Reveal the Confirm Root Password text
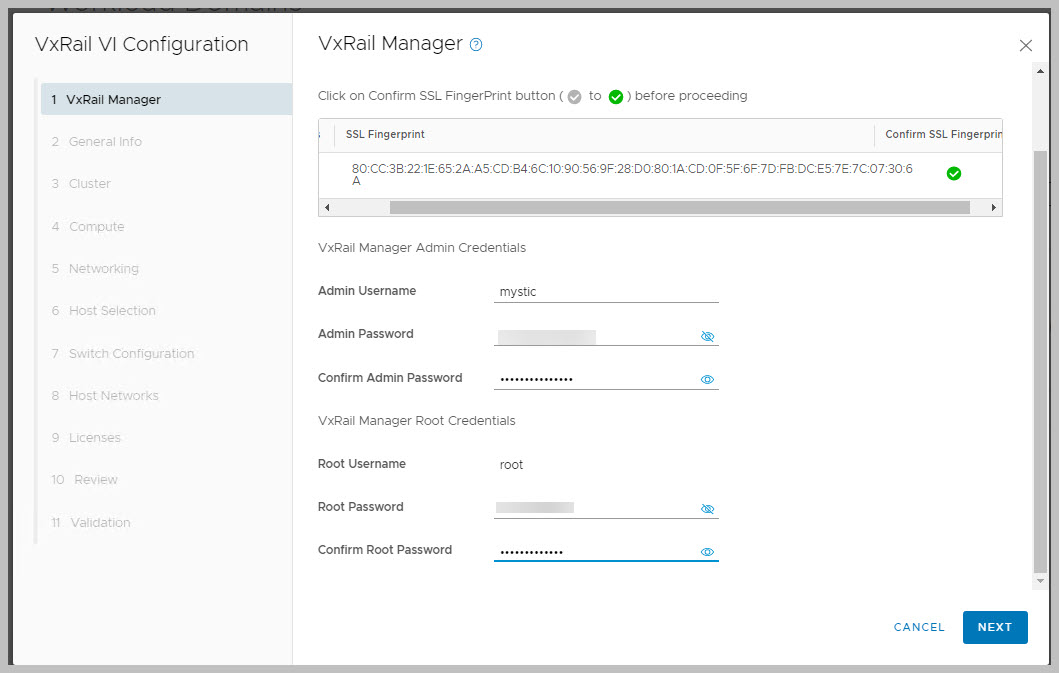This screenshot has height=673, width=1059. point(707,552)
